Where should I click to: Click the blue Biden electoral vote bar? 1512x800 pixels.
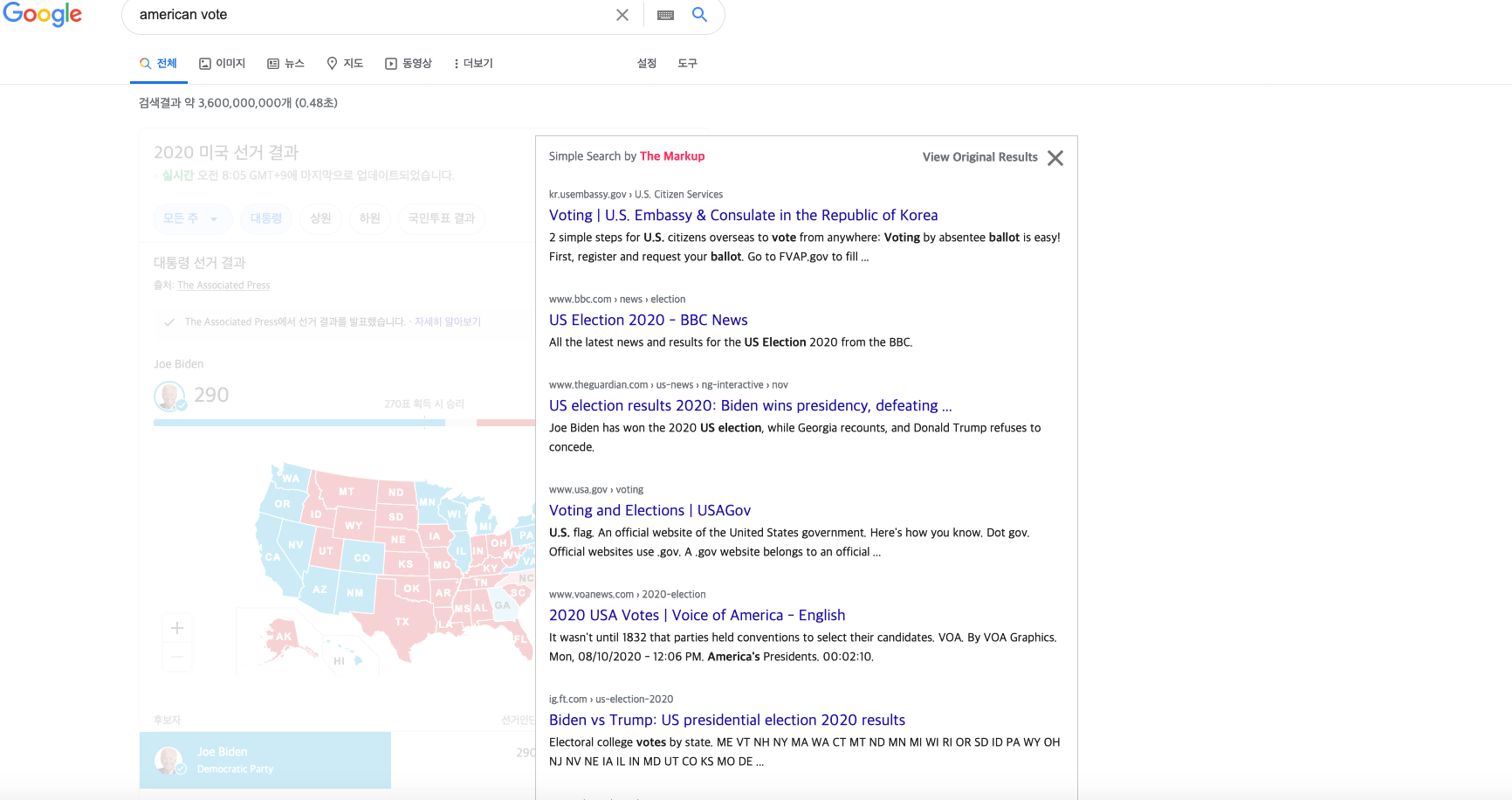[299, 423]
